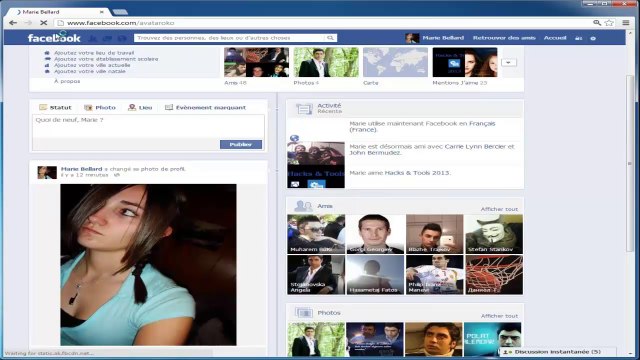Click the search magnifier button in Facebook search
The width and height of the screenshot is (640, 360).
(330, 38)
